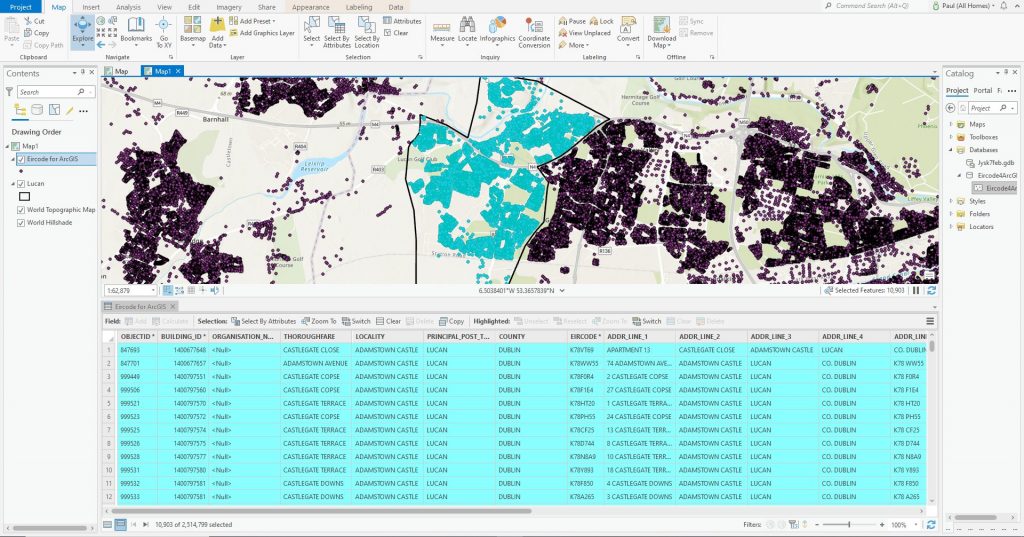Click Copy in the table toolbar
The height and width of the screenshot is (537, 1024).
[451, 321]
